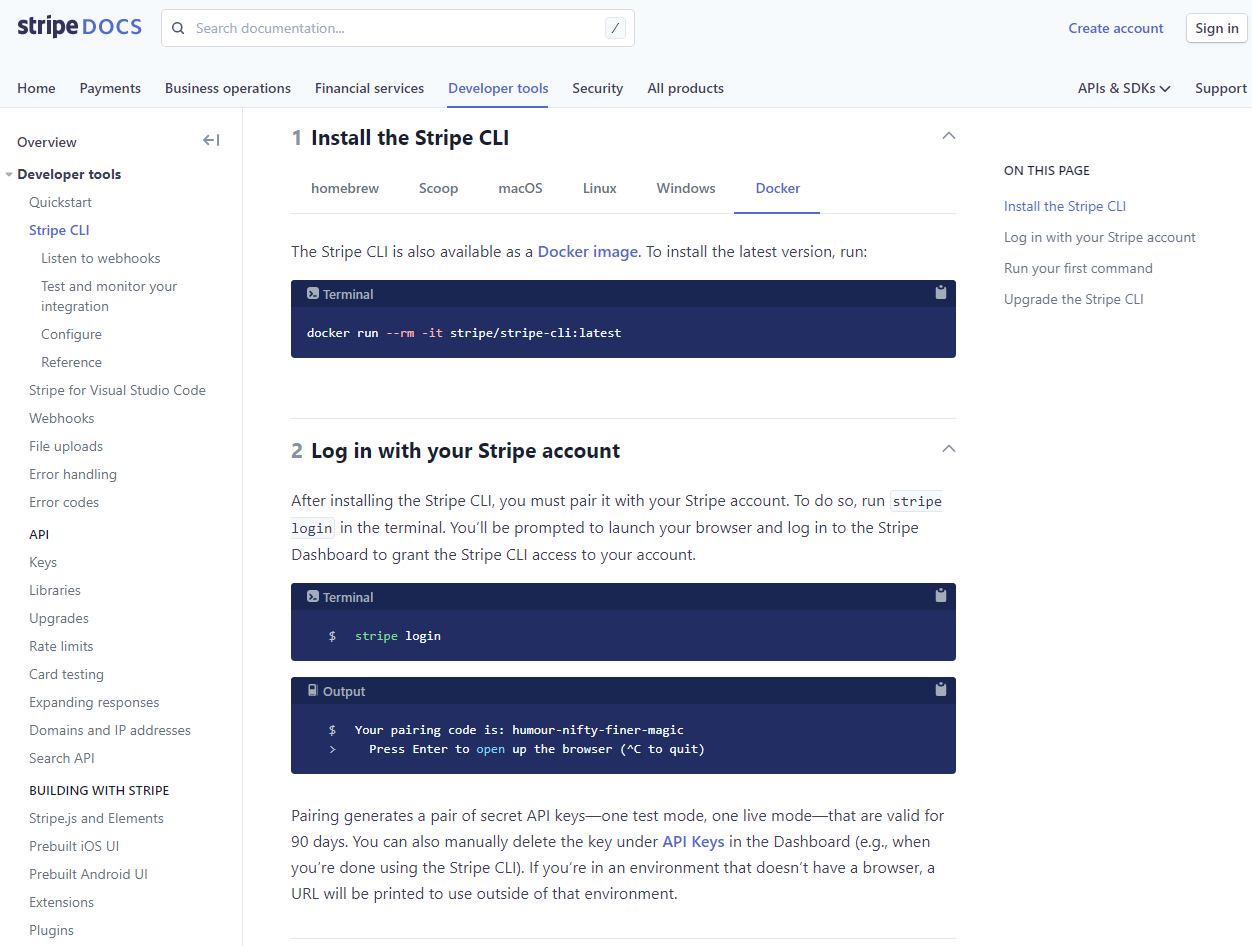Image resolution: width=1252 pixels, height=946 pixels.
Task: Open the Financial services nav item
Action: (x=369, y=88)
